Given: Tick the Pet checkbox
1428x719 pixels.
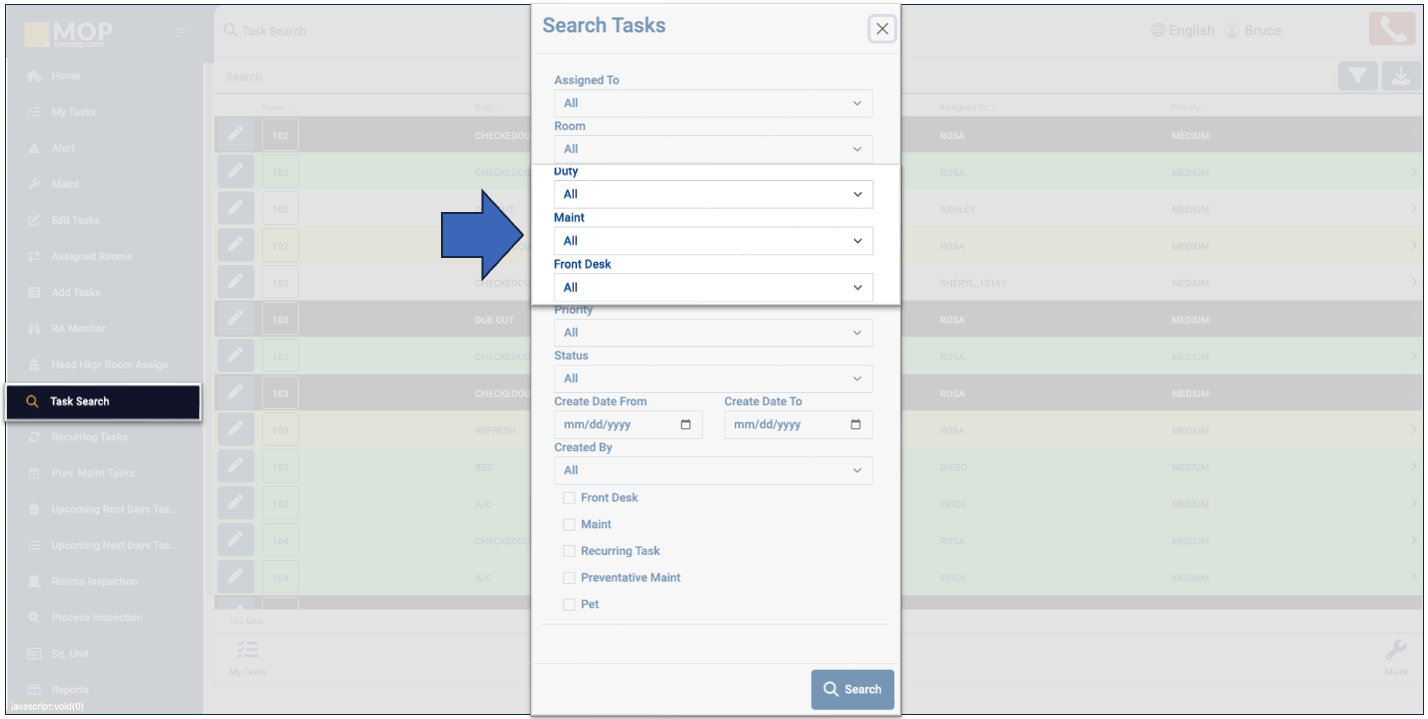Looking at the screenshot, I should click(x=569, y=605).
